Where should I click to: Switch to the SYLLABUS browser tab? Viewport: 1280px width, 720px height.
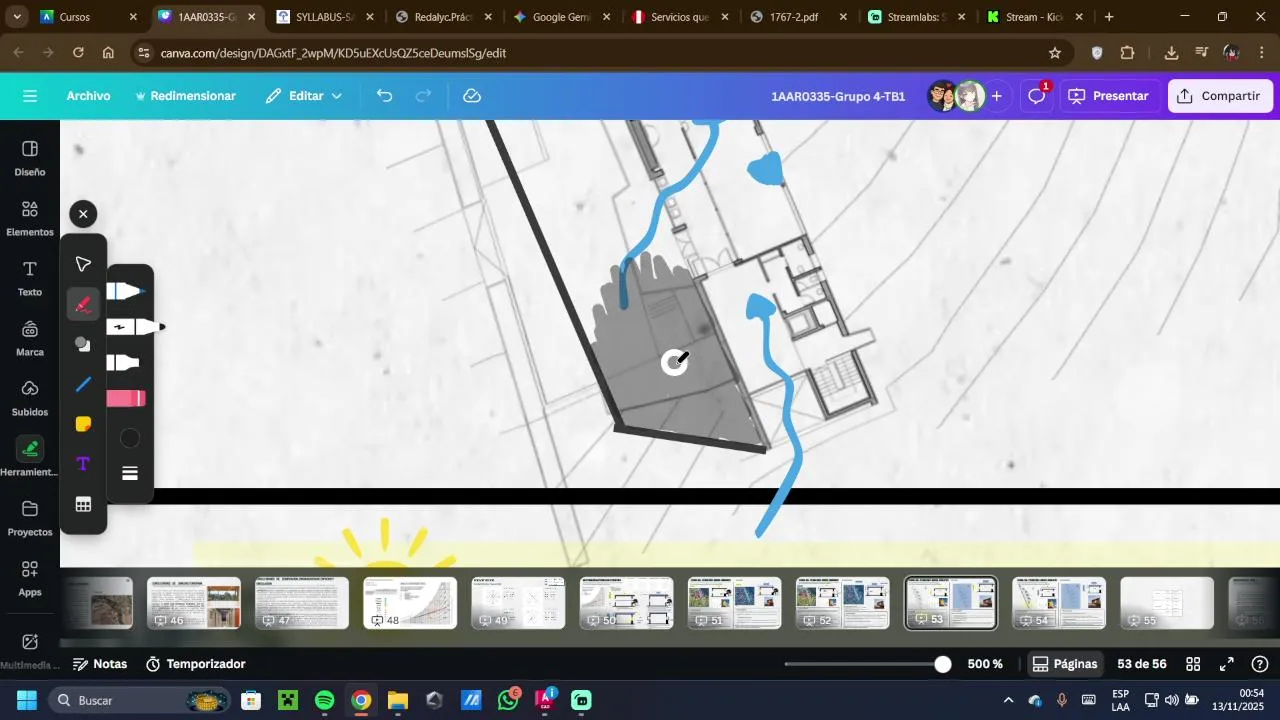tap(325, 17)
